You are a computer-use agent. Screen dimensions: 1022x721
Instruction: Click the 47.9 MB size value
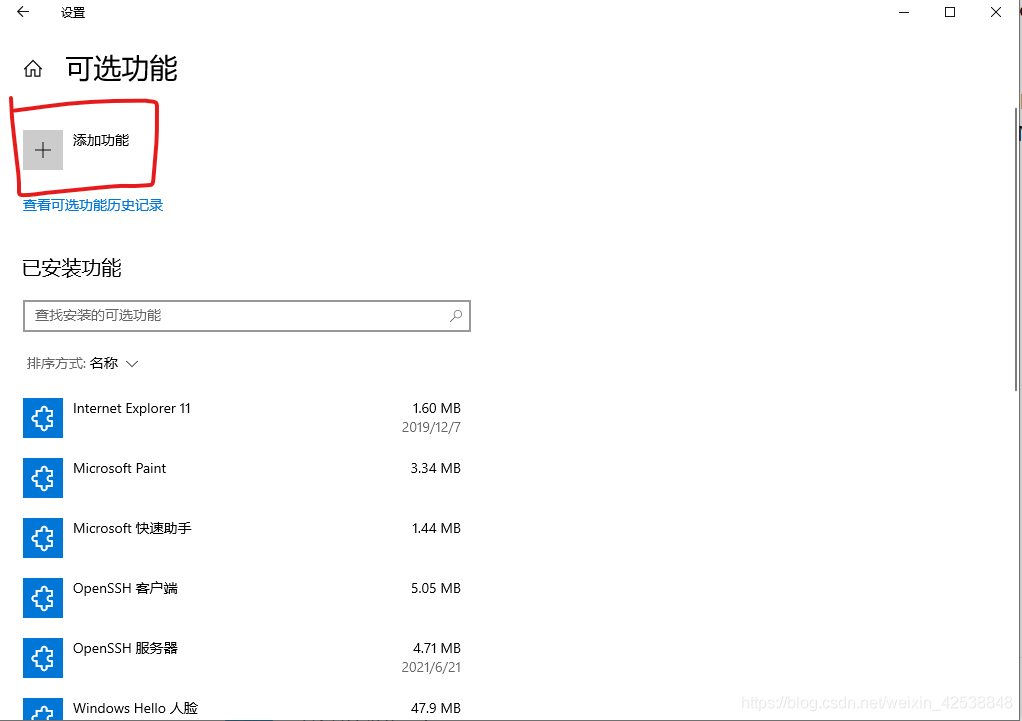436,708
